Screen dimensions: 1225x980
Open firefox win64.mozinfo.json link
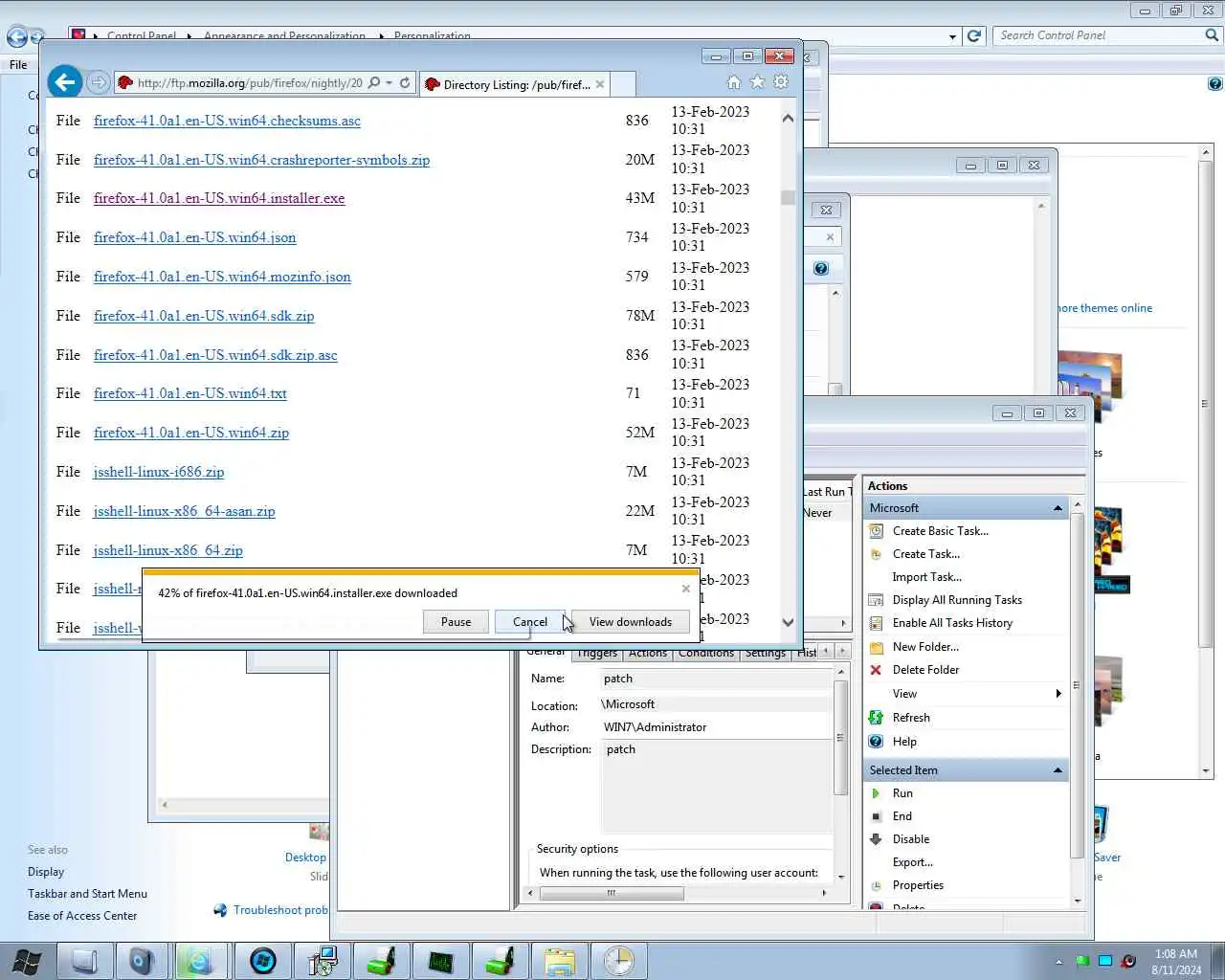pos(222,277)
